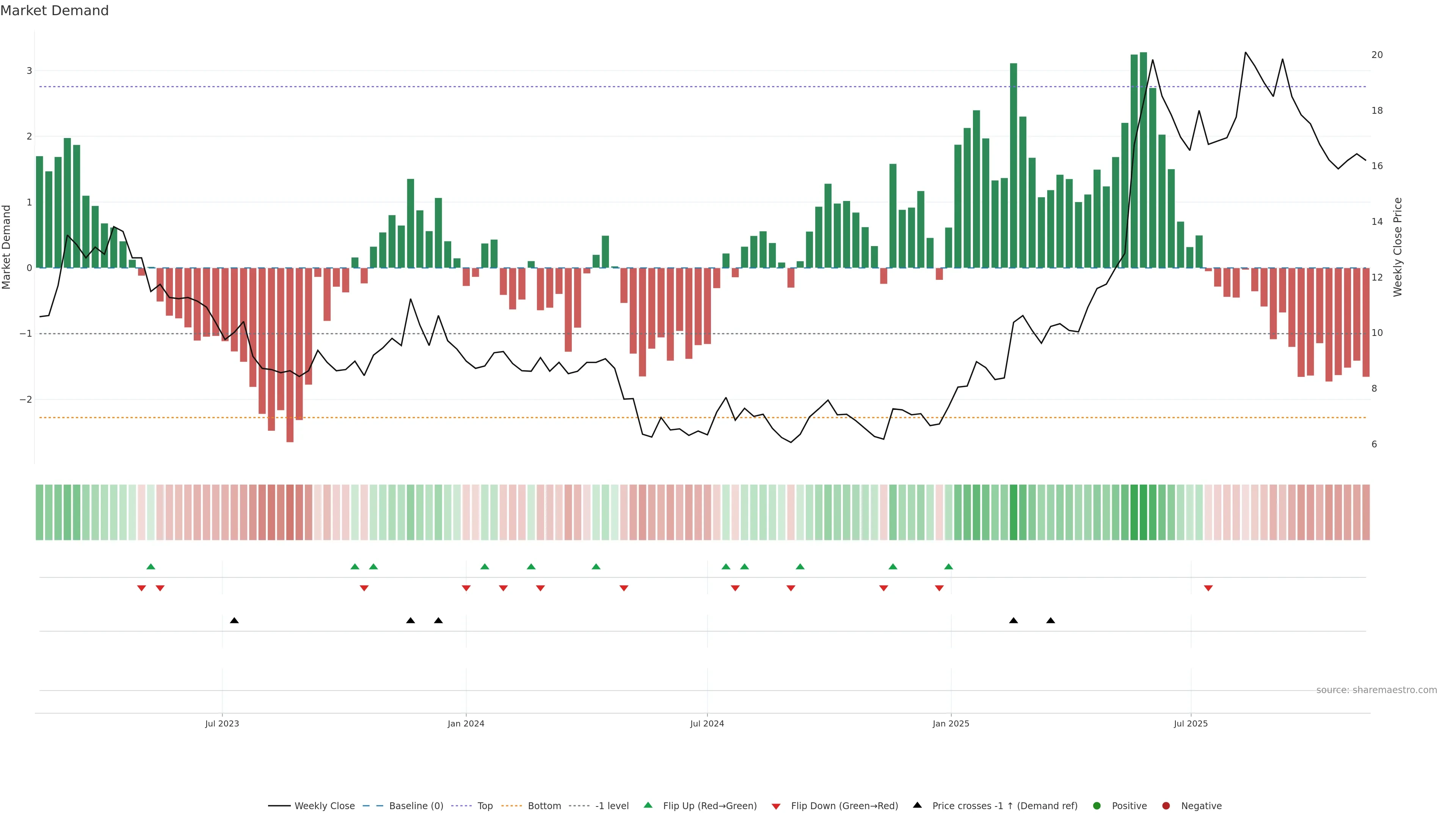Click the Jul 2025 x-axis label
Screen dimensions: 1456x819
(1190, 723)
